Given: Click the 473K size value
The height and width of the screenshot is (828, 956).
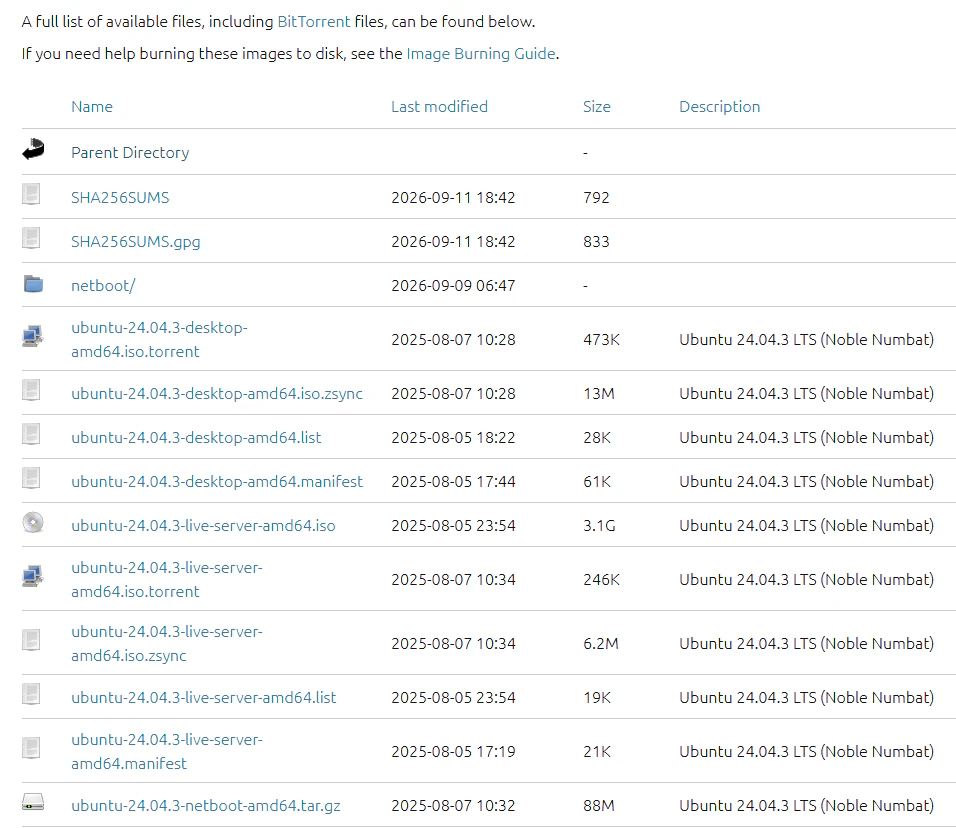Looking at the screenshot, I should pyautogui.click(x=601, y=340).
